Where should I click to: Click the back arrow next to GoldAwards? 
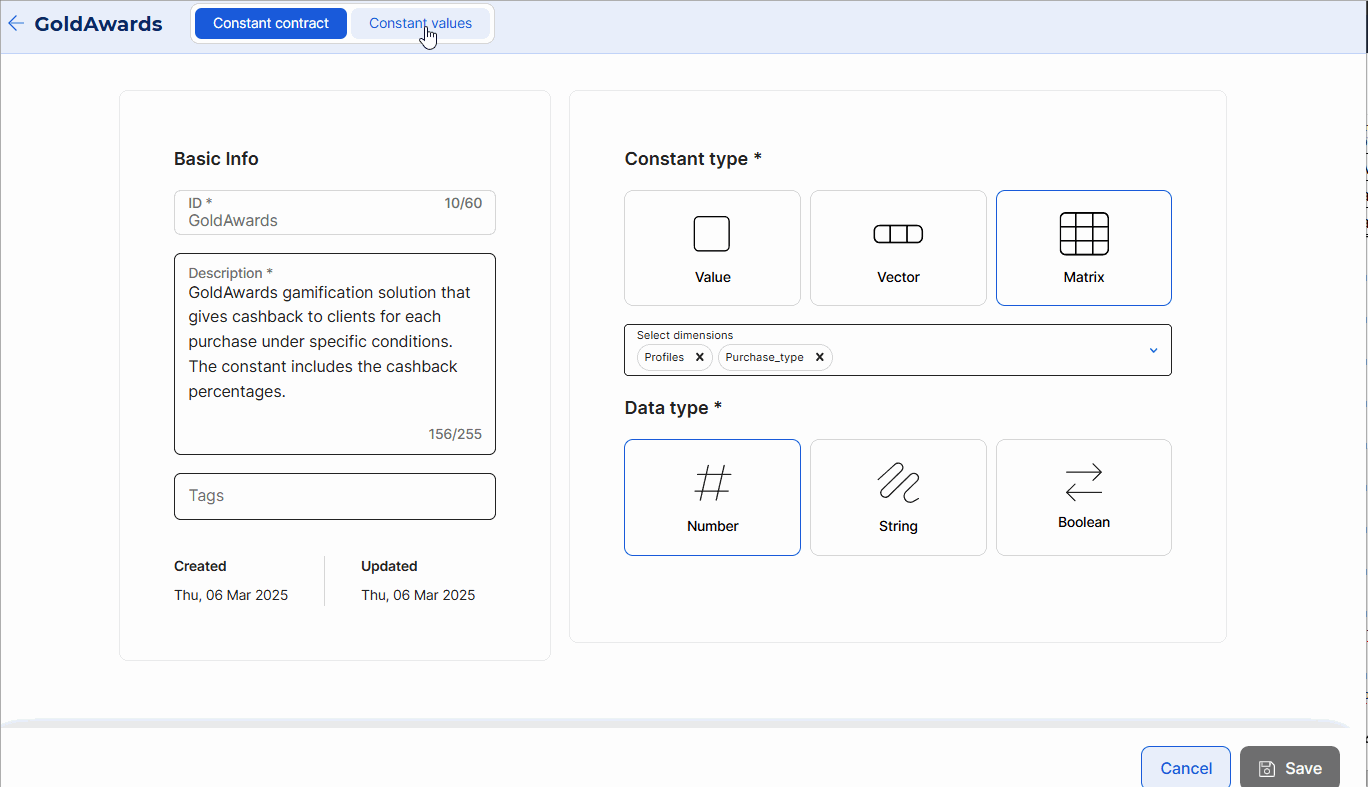point(16,24)
